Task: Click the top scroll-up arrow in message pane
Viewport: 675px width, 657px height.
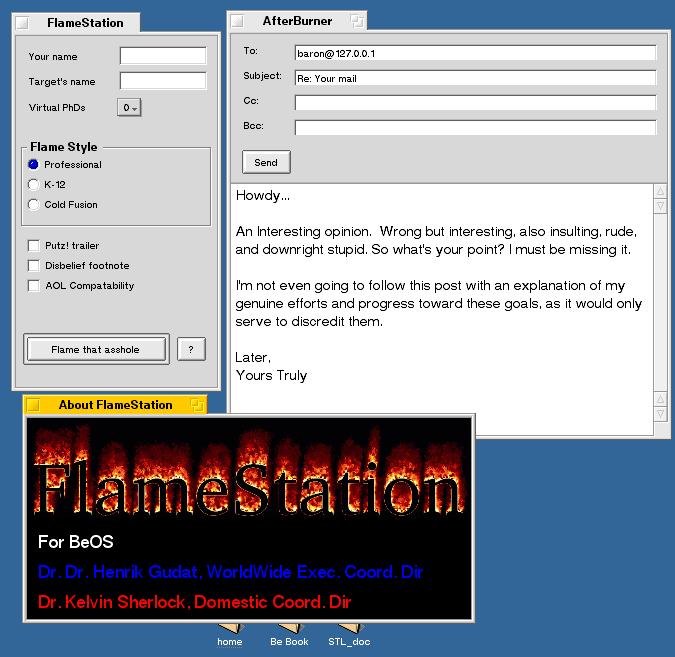Action: [660, 191]
